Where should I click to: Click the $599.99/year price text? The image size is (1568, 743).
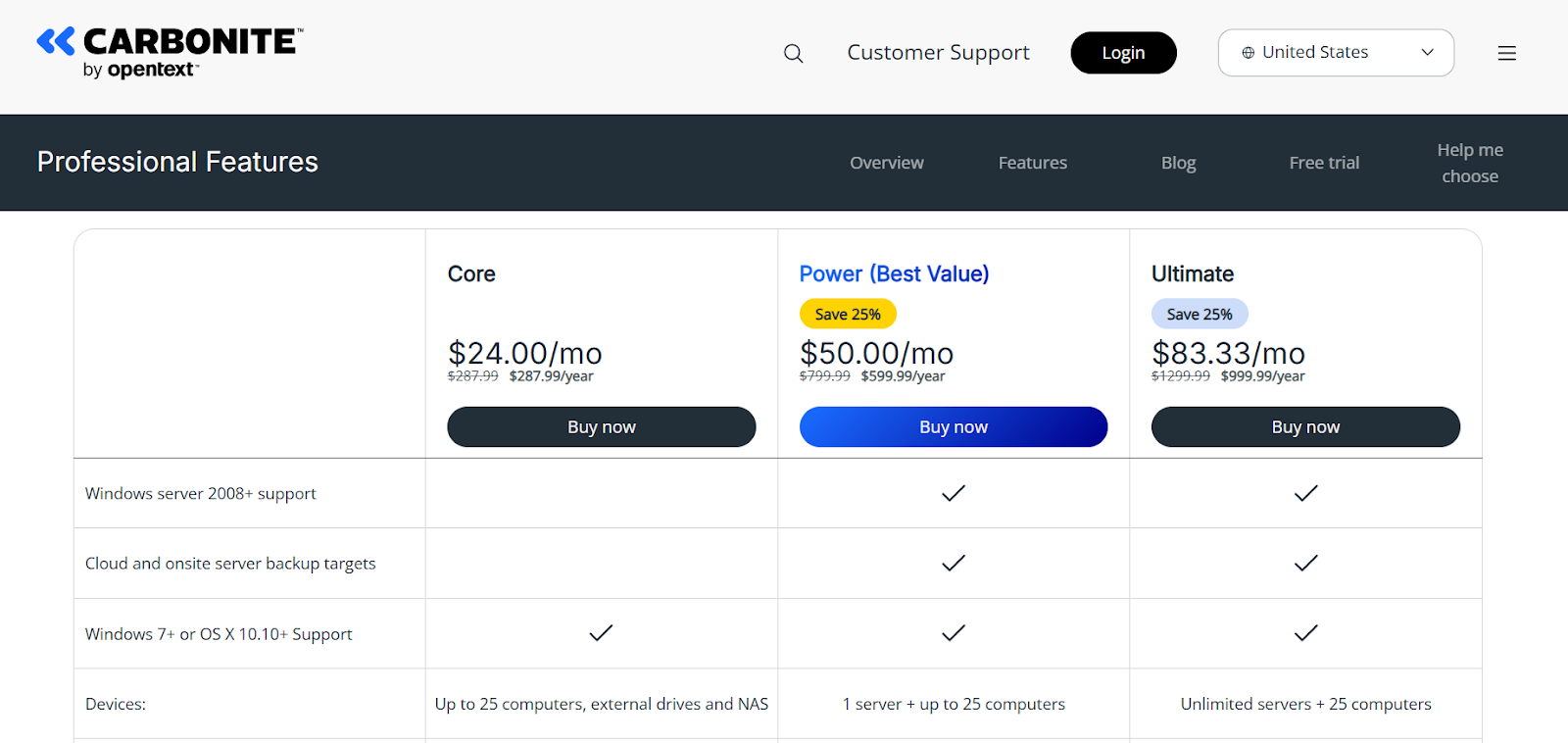pyautogui.click(x=903, y=376)
